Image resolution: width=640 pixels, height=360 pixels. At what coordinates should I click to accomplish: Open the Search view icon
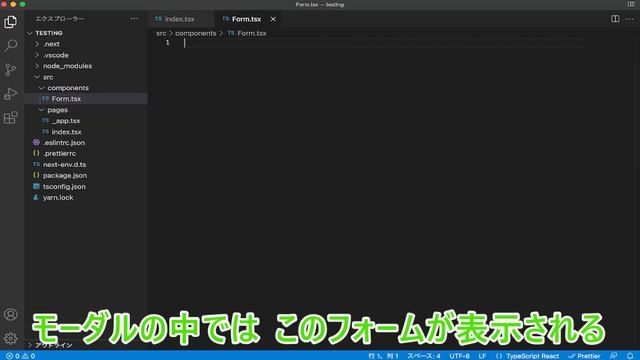click(11, 45)
